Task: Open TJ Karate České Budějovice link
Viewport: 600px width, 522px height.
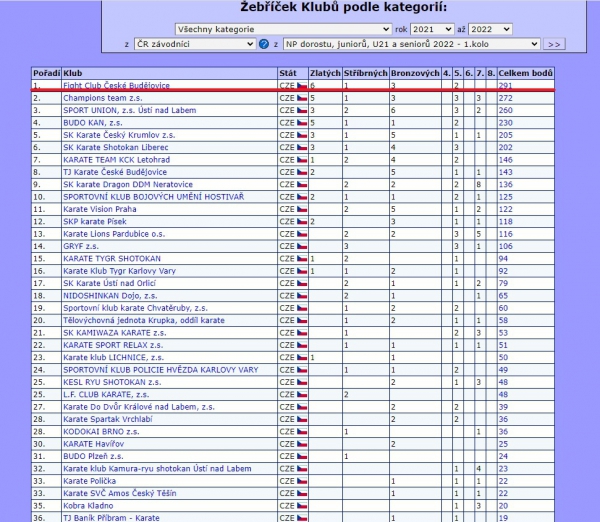Action: (x=115, y=172)
